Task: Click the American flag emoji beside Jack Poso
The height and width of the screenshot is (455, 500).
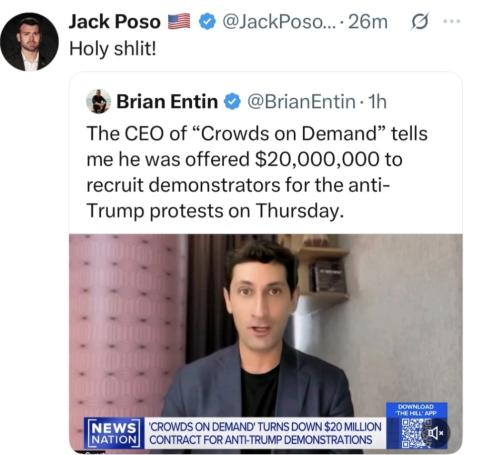Action: (179, 22)
